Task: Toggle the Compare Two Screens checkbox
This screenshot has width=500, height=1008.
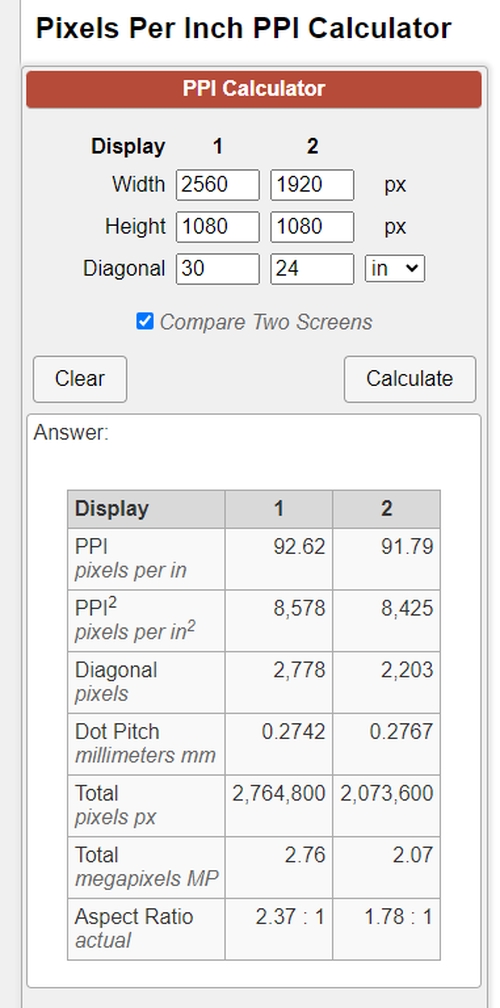Action: pos(145,321)
